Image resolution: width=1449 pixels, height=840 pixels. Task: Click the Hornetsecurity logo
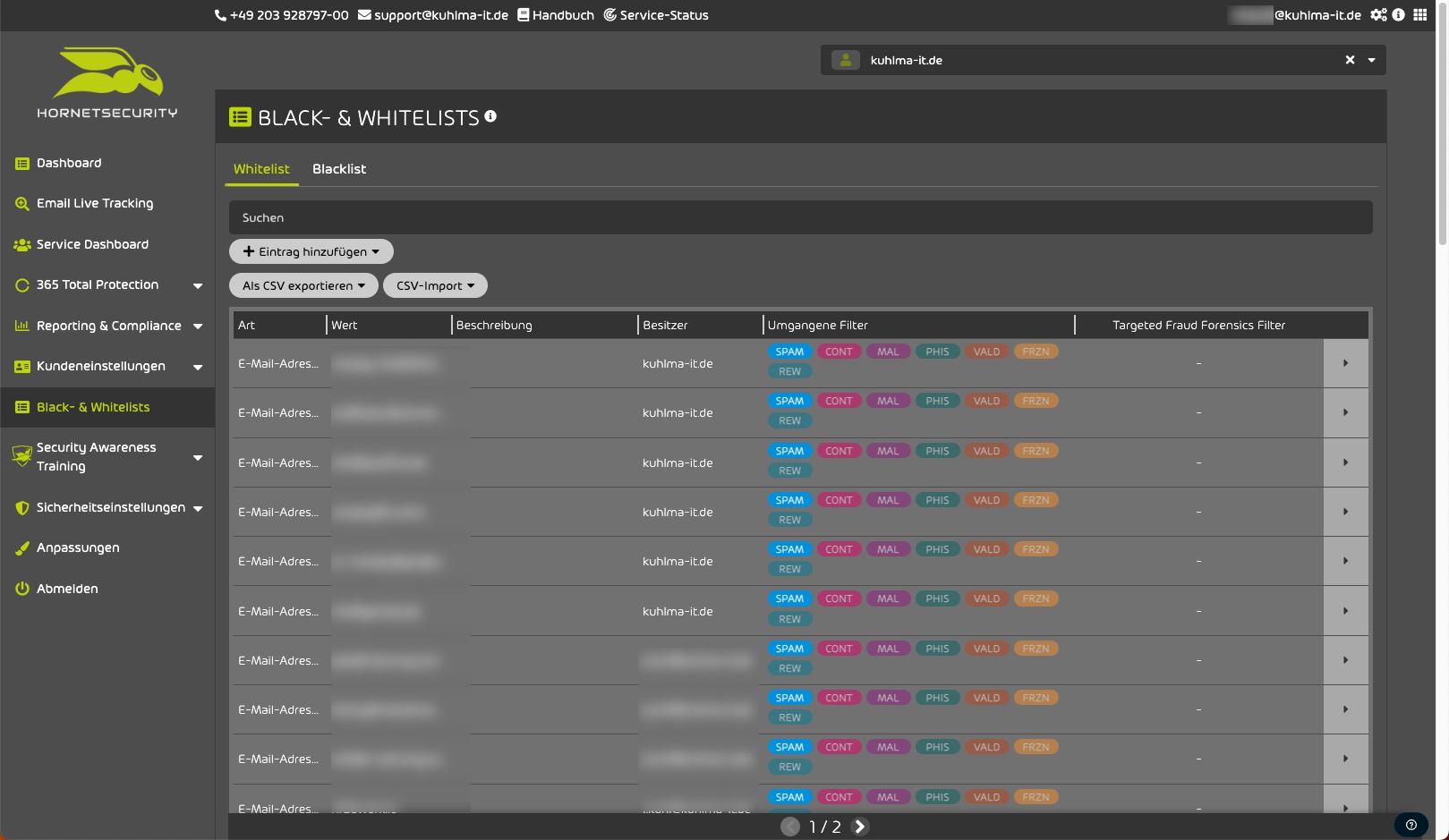click(x=107, y=82)
